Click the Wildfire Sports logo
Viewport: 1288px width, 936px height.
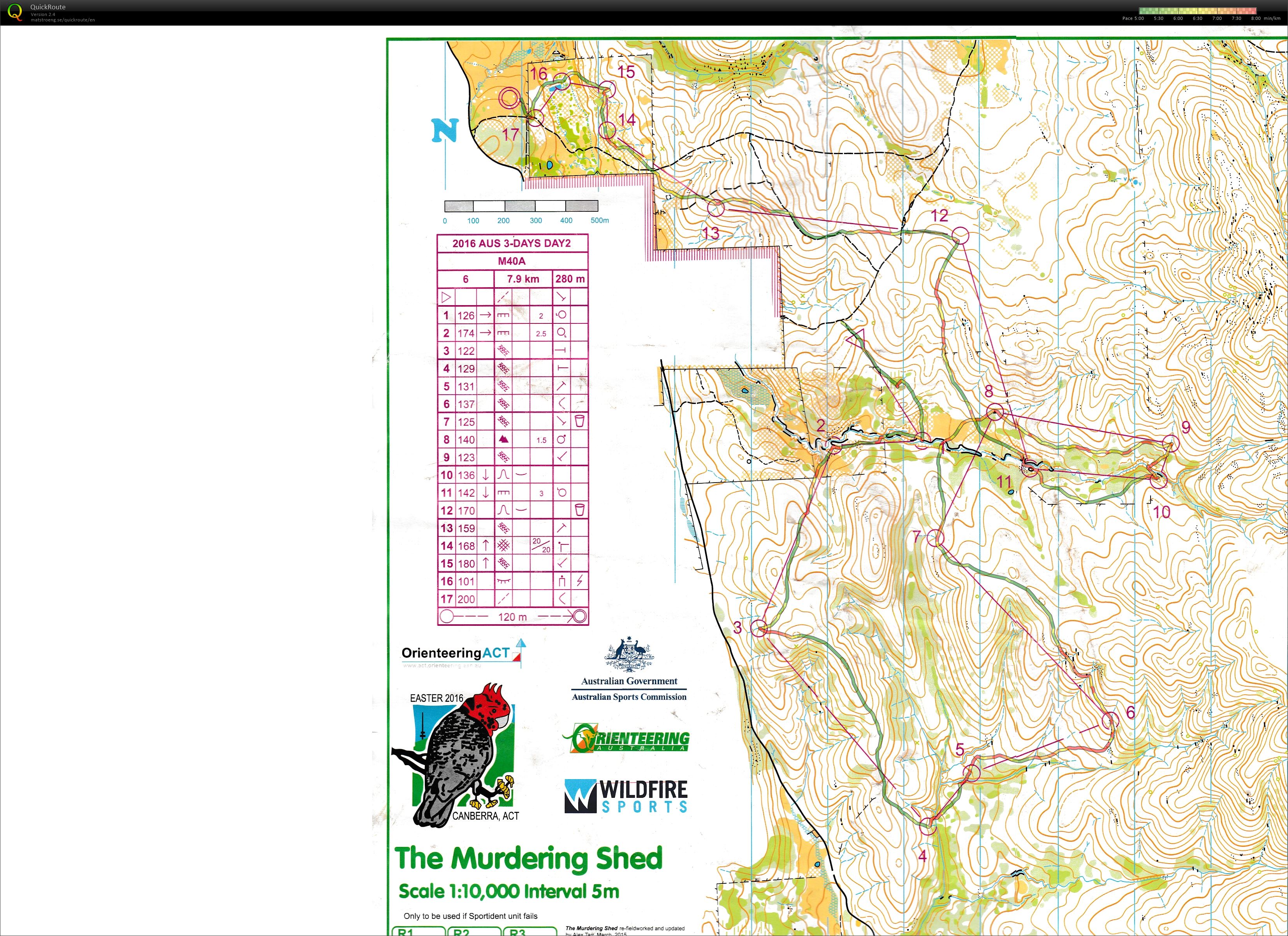(x=626, y=796)
